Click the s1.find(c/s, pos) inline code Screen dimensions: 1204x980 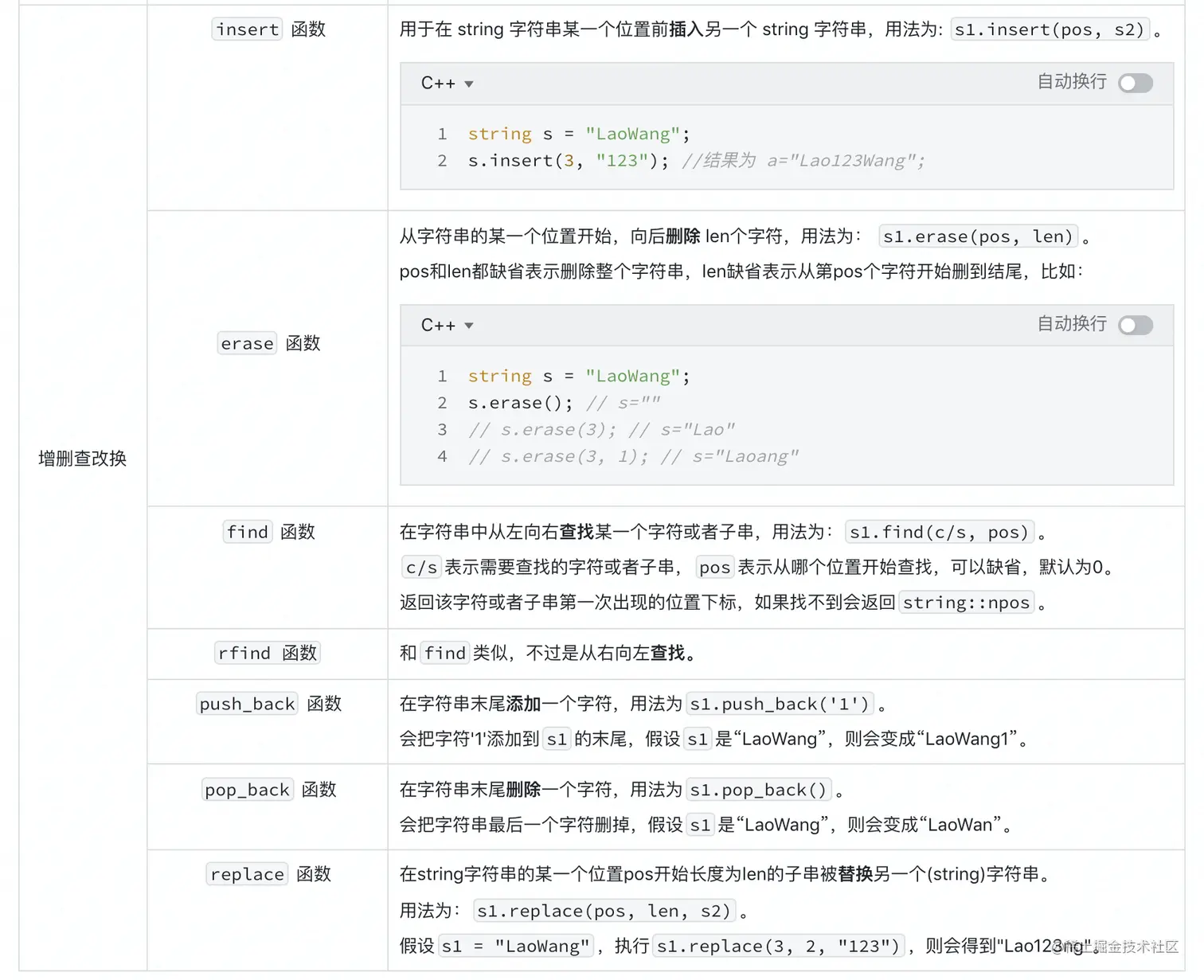pos(940,532)
